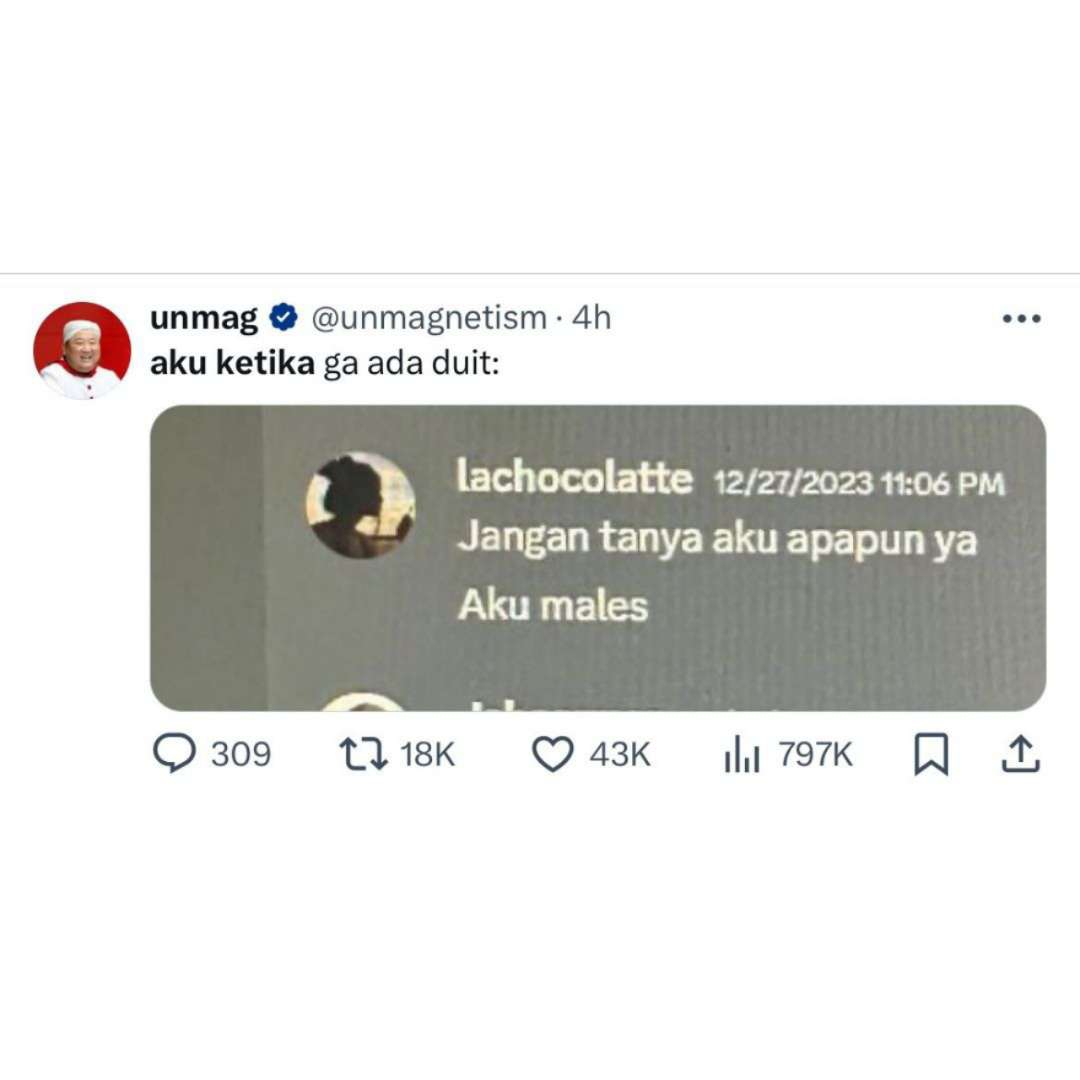Click the 797K views count
This screenshot has width=1080, height=1080.
pyautogui.click(x=816, y=754)
